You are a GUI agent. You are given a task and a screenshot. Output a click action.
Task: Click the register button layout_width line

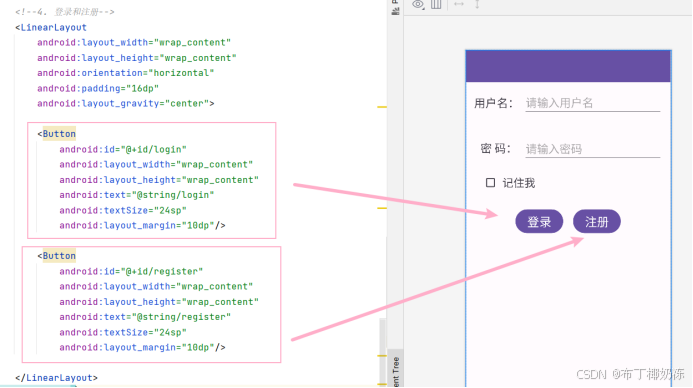click(156, 286)
